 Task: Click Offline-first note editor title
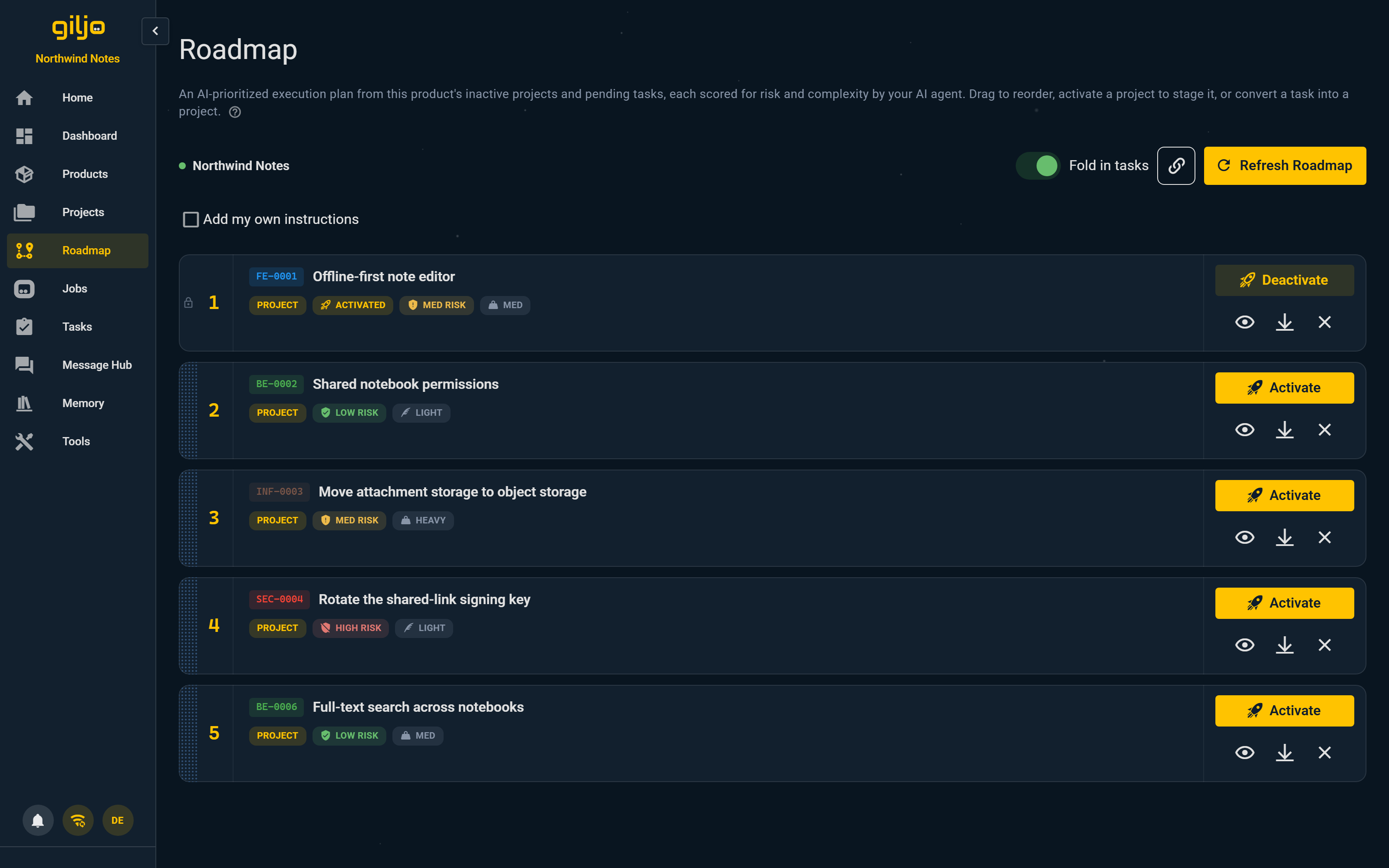tap(383, 277)
